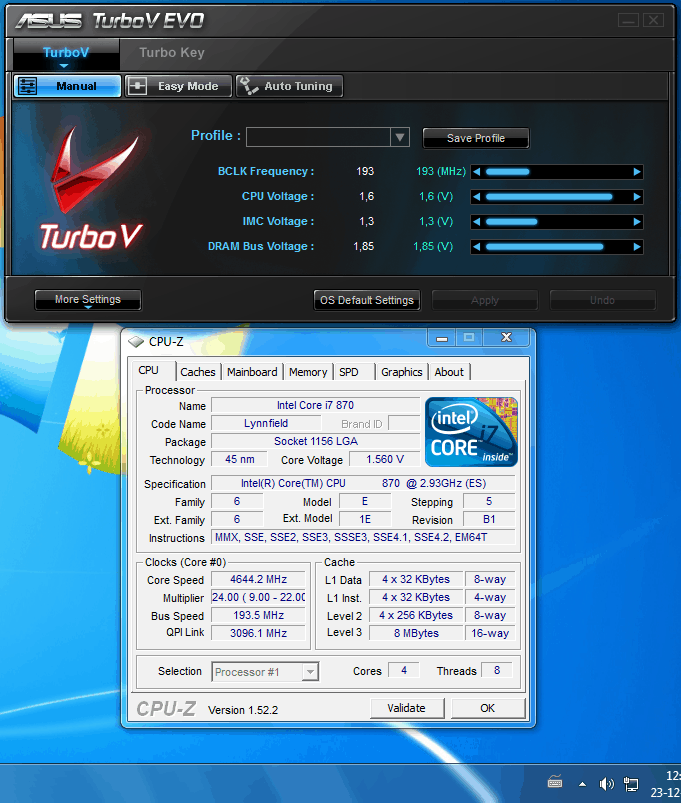Open the keyboard icon in system tray
Screen dimensions: 681x803
tap(555, 782)
